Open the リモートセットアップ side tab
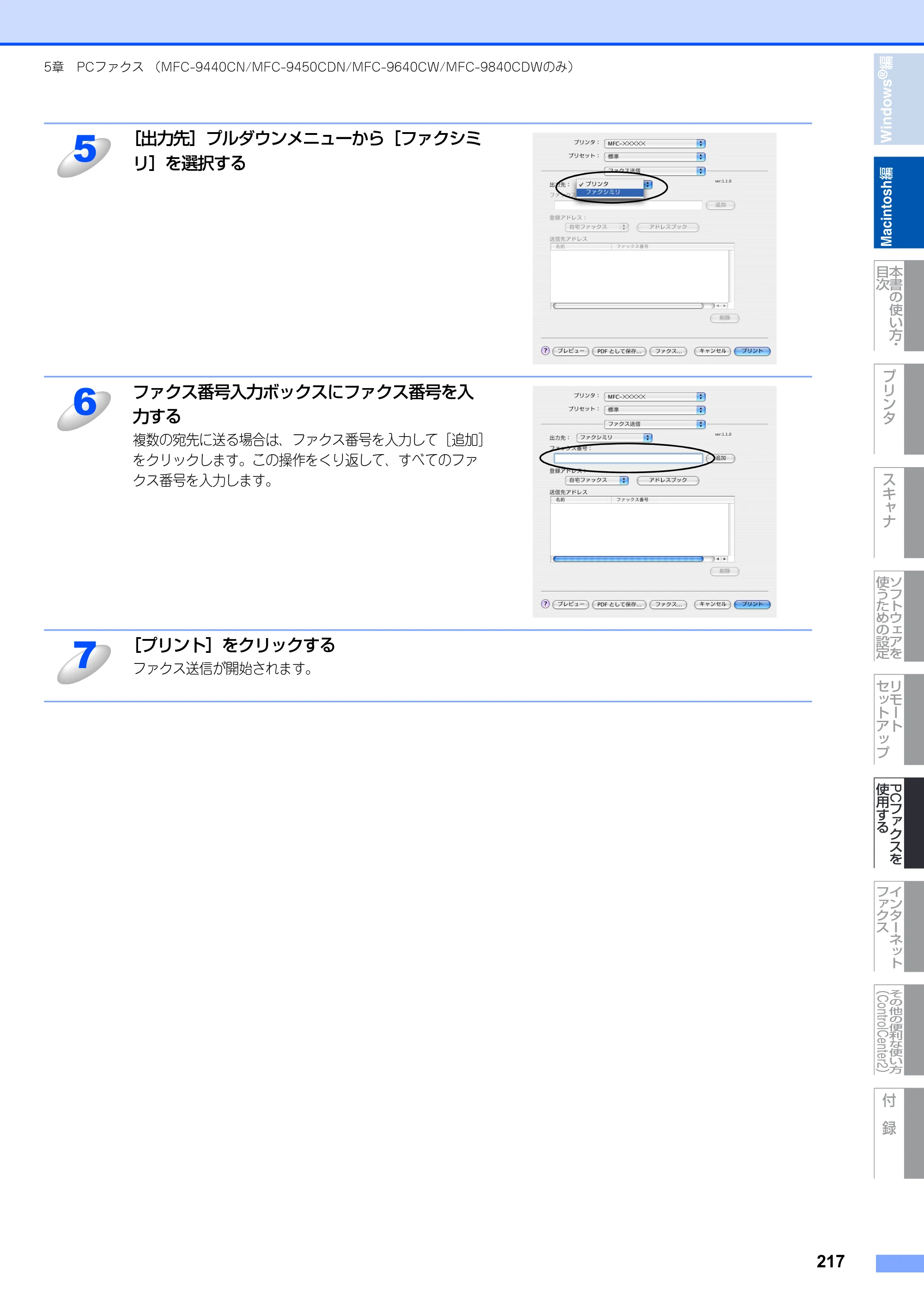Image resolution: width=924 pixels, height=1308 pixels. tap(899, 719)
